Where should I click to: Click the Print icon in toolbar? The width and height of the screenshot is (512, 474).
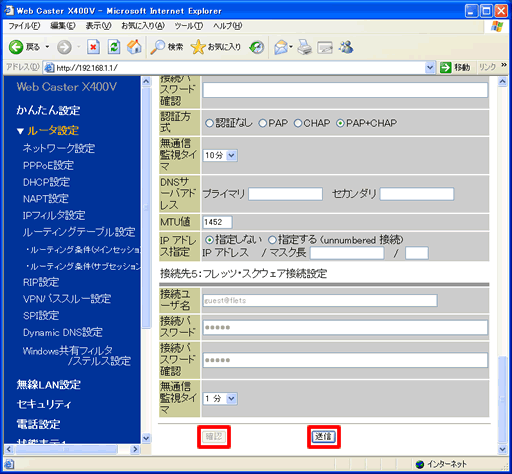[304, 47]
